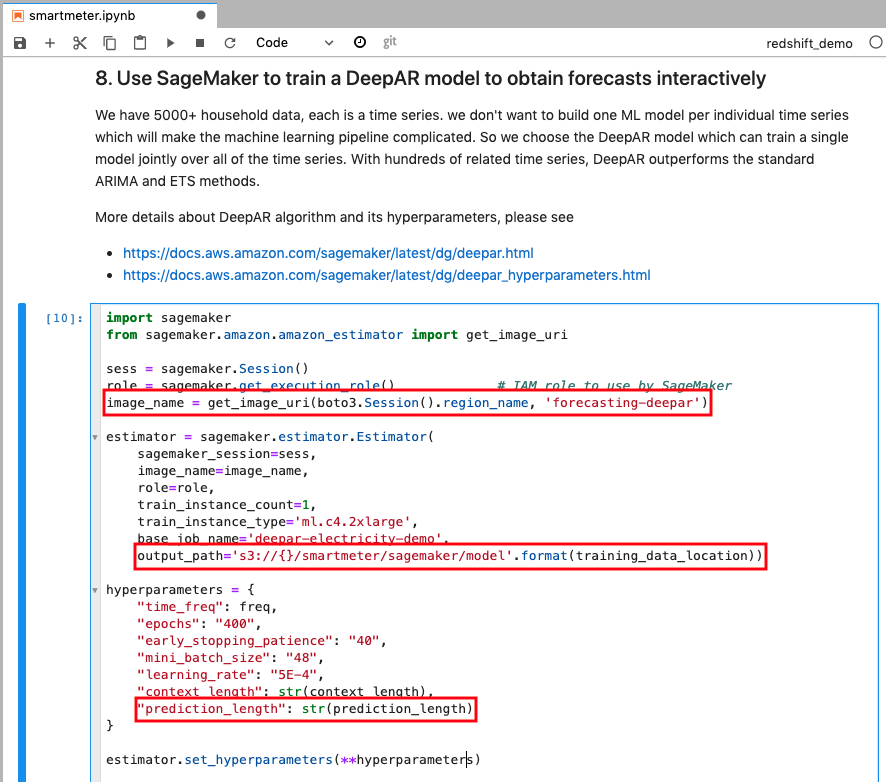Viewport: 886px width, 782px height.
Task: Cut the selected cell using the scissors icon
Action: pos(80,43)
